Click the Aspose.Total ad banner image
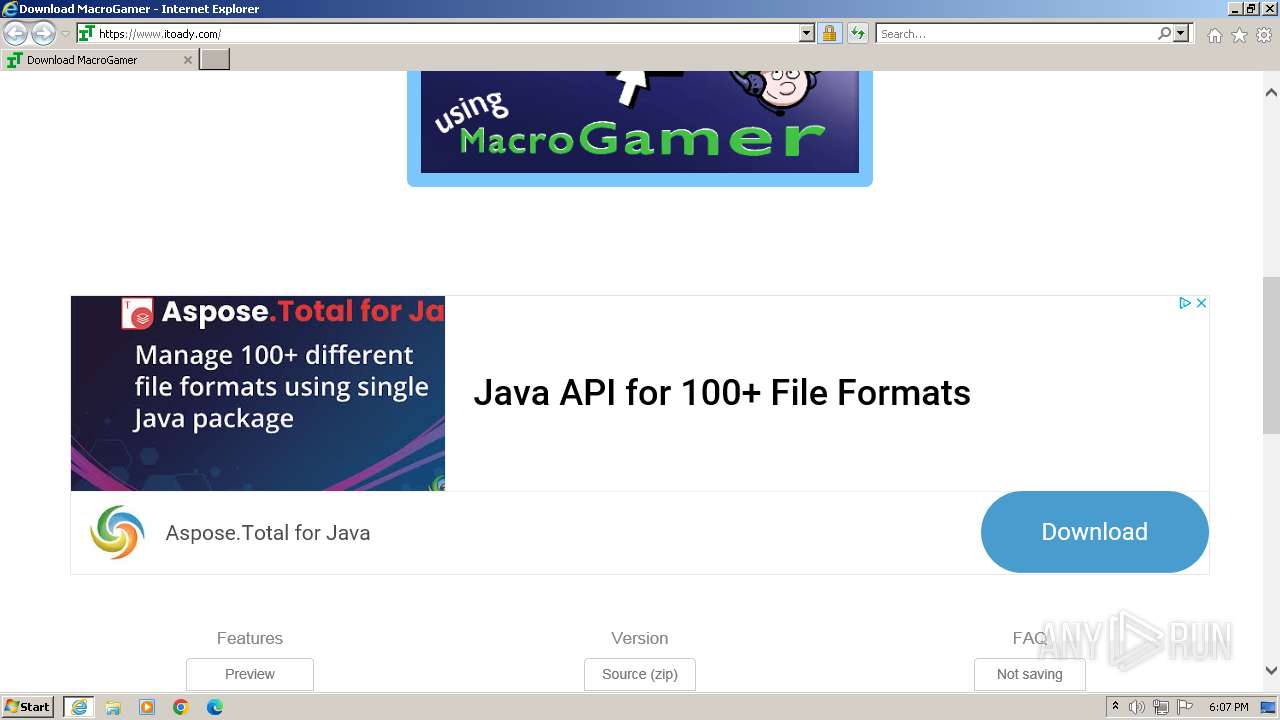The image size is (1280, 720). click(258, 393)
